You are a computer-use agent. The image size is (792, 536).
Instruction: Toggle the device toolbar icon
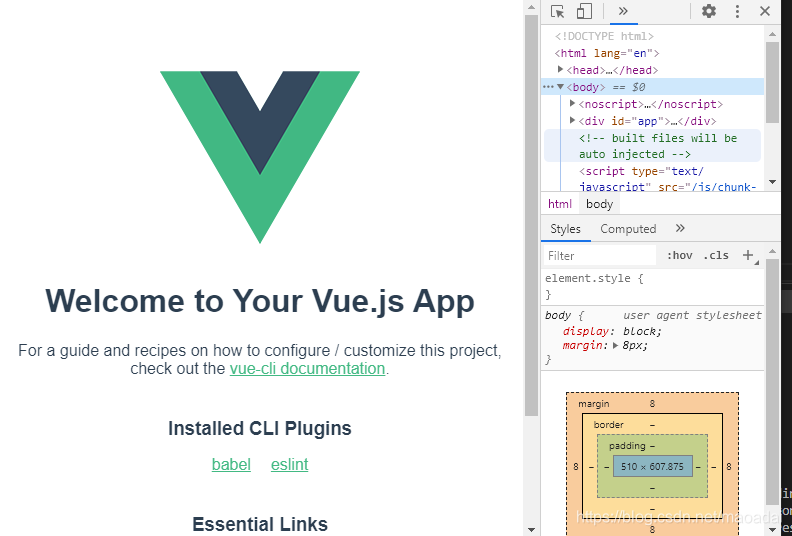point(584,11)
